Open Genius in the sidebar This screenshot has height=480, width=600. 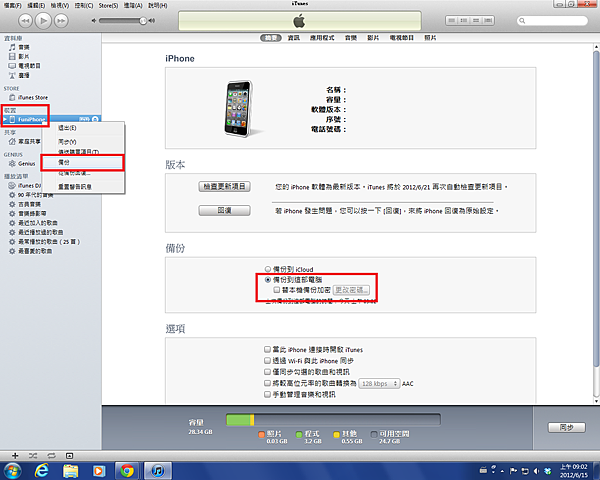point(26,164)
